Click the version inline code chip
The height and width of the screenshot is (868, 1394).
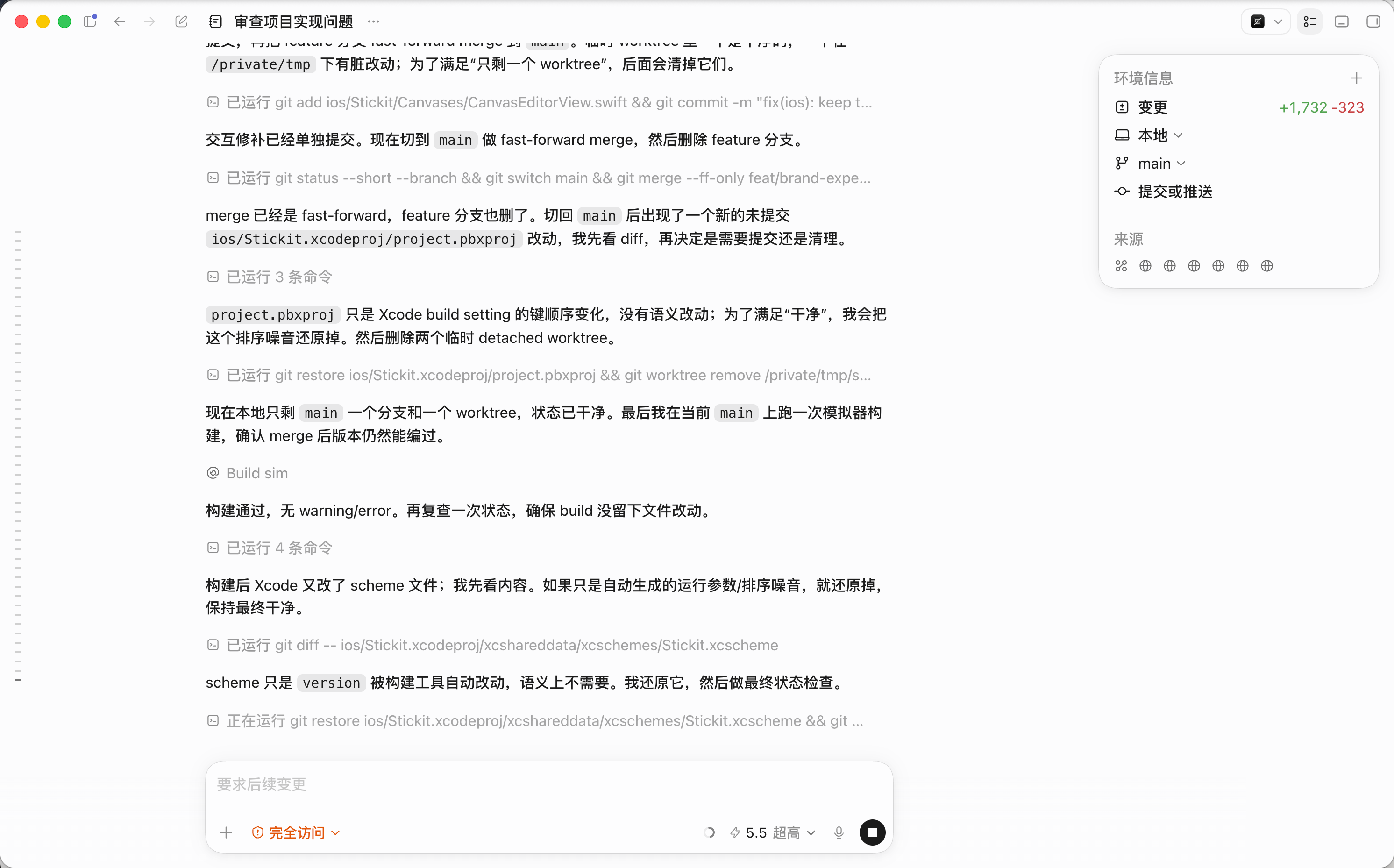coord(331,683)
